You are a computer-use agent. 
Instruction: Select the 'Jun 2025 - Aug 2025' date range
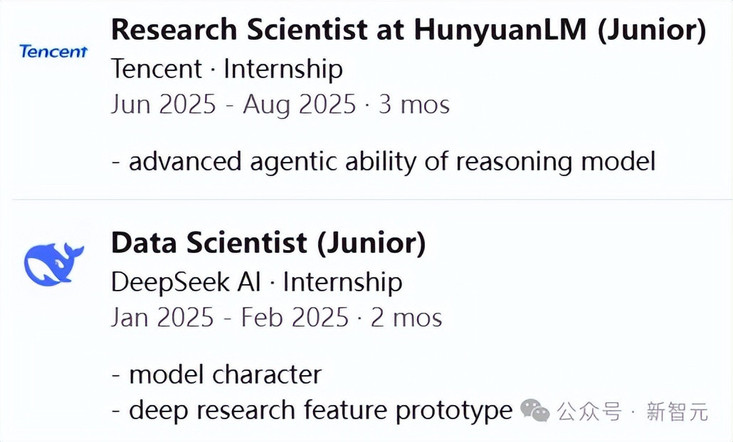pos(234,104)
